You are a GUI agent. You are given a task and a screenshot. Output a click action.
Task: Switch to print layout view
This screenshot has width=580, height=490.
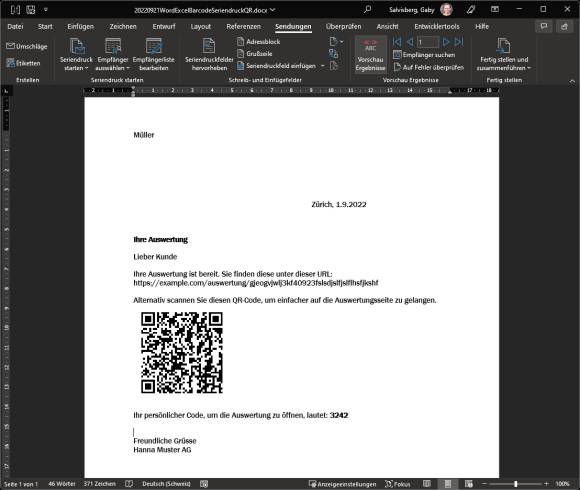click(x=448, y=484)
